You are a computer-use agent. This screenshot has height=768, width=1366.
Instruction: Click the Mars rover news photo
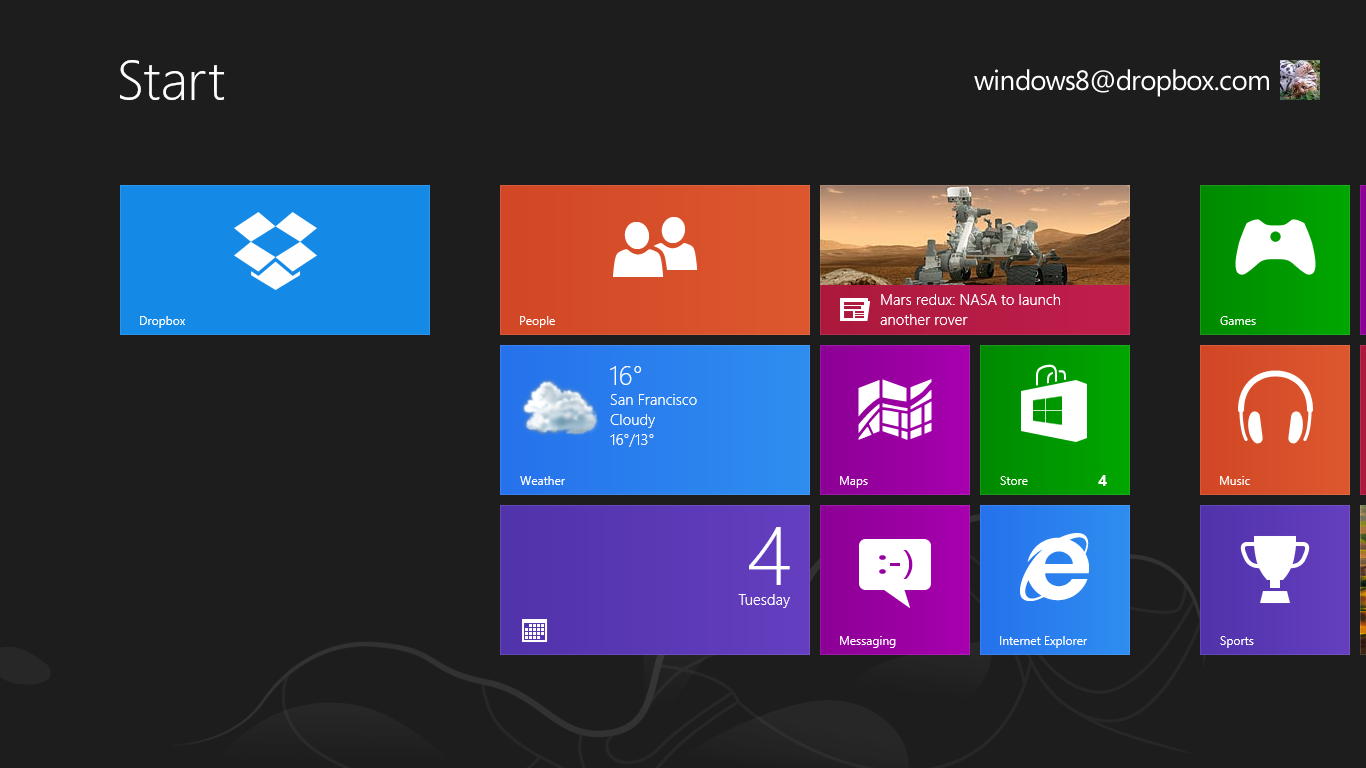tap(975, 235)
